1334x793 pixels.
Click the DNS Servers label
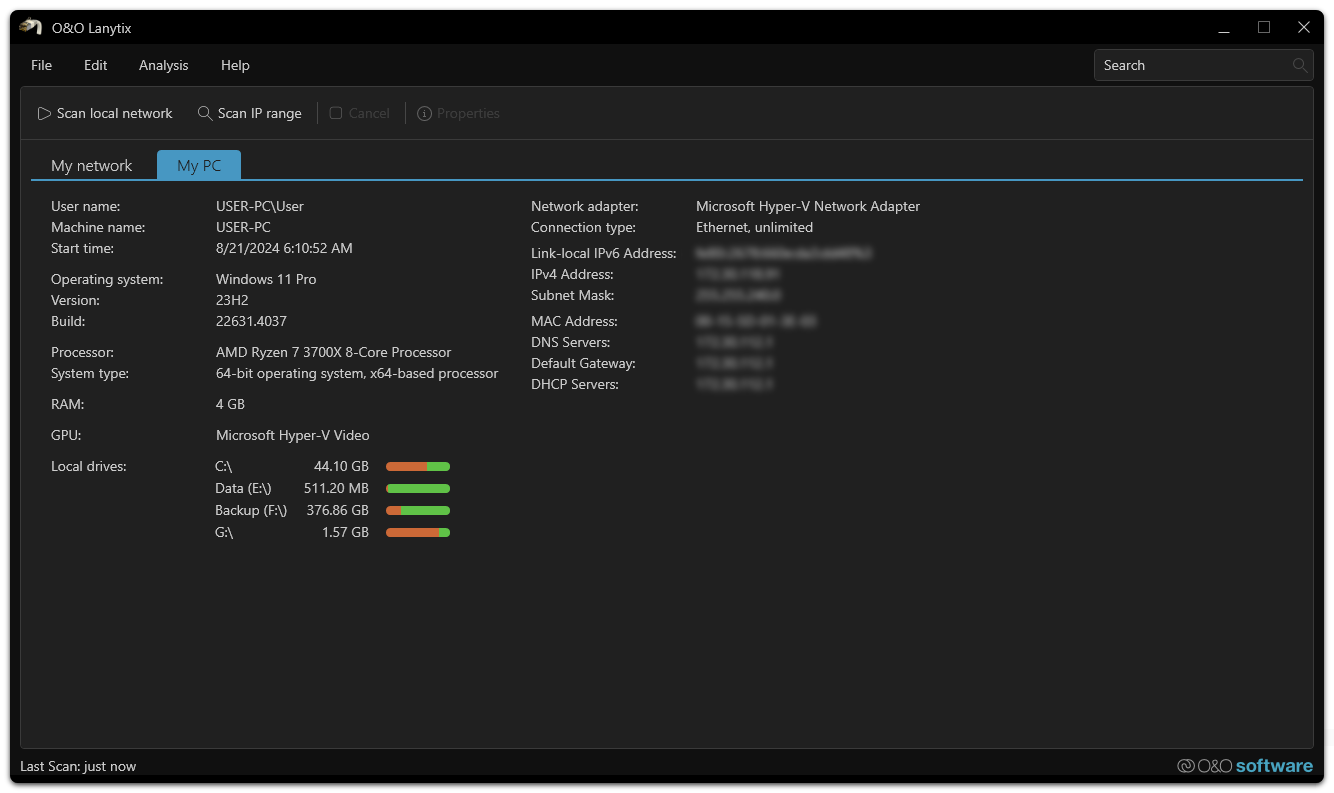click(570, 342)
